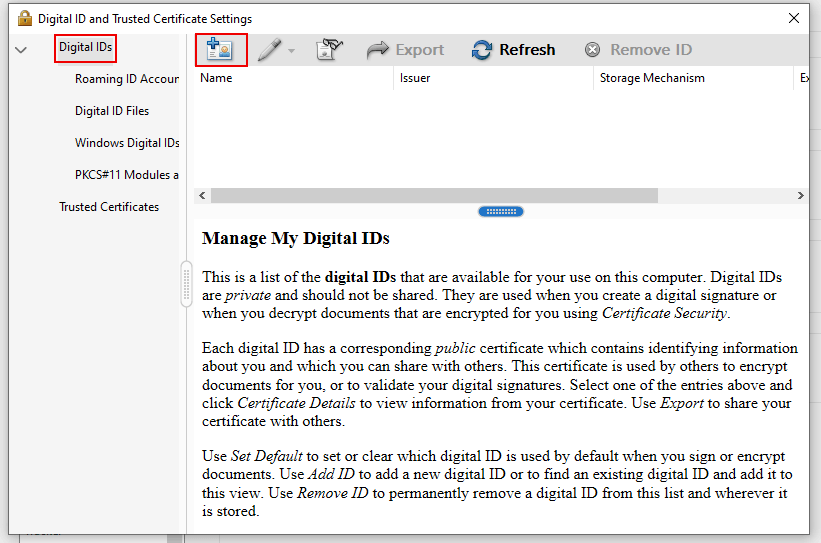The height and width of the screenshot is (543, 821).
Task: Sort by the Issuer column header
Action: (x=493, y=78)
